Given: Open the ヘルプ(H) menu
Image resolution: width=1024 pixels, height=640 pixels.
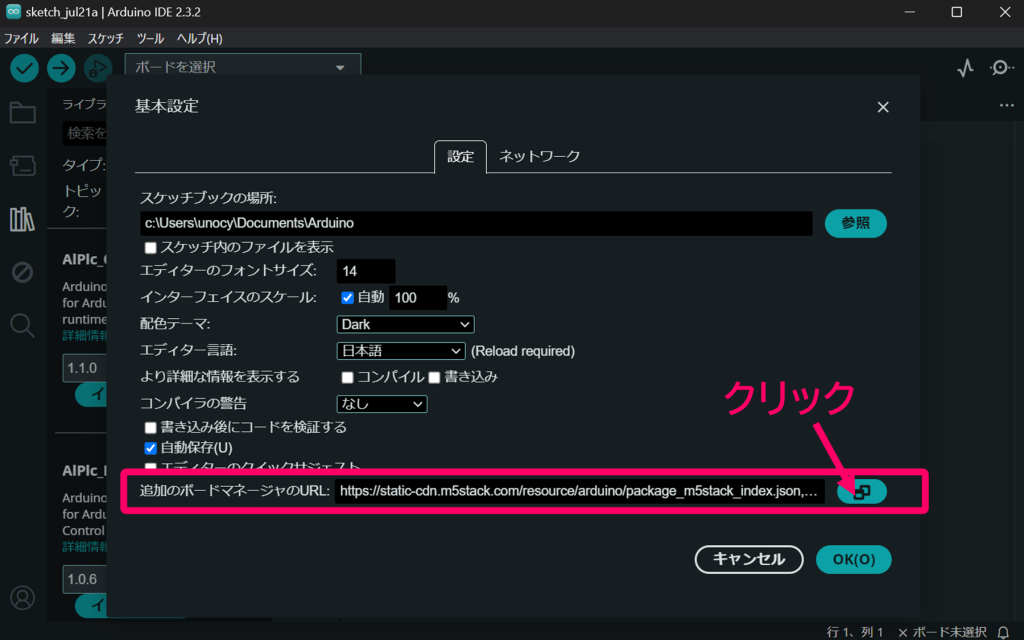Looking at the screenshot, I should [x=200, y=39].
